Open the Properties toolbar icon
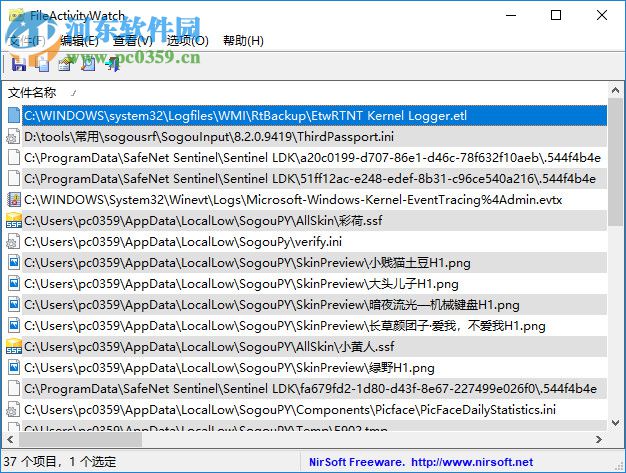 pyautogui.click(x=65, y=64)
